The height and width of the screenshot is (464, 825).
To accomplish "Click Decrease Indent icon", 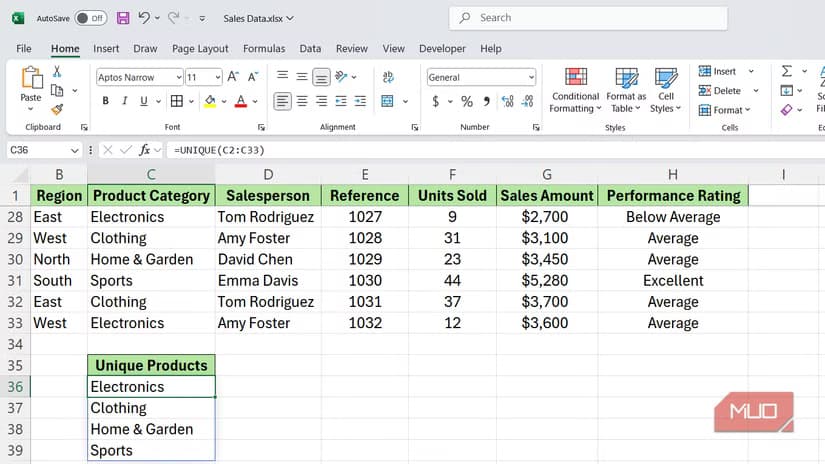I will pyautogui.click(x=341, y=101).
